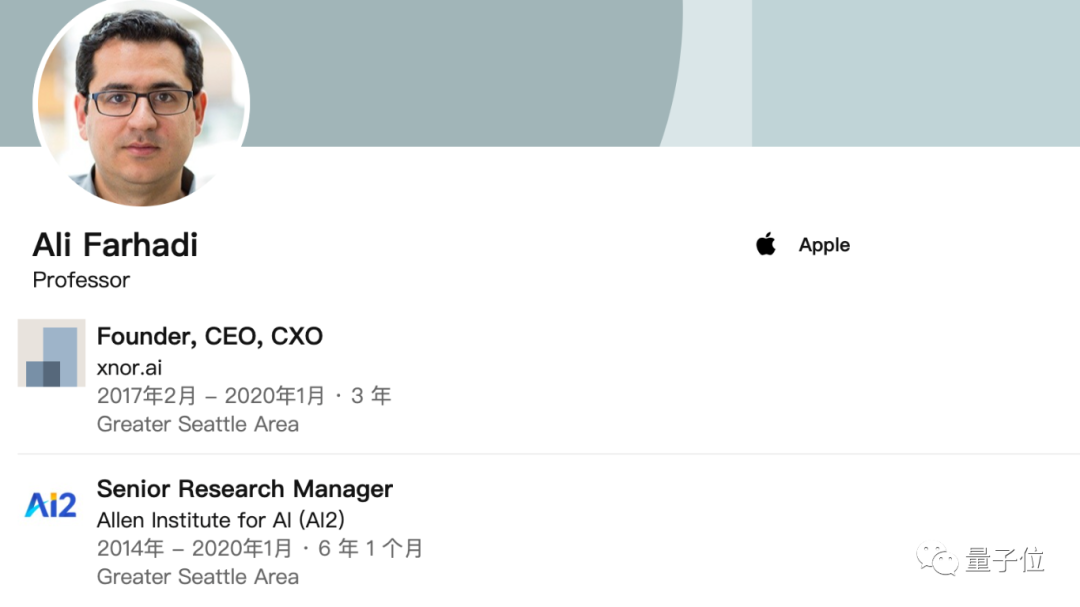
Task: Click the AI2 logo icon
Action: (x=51, y=504)
